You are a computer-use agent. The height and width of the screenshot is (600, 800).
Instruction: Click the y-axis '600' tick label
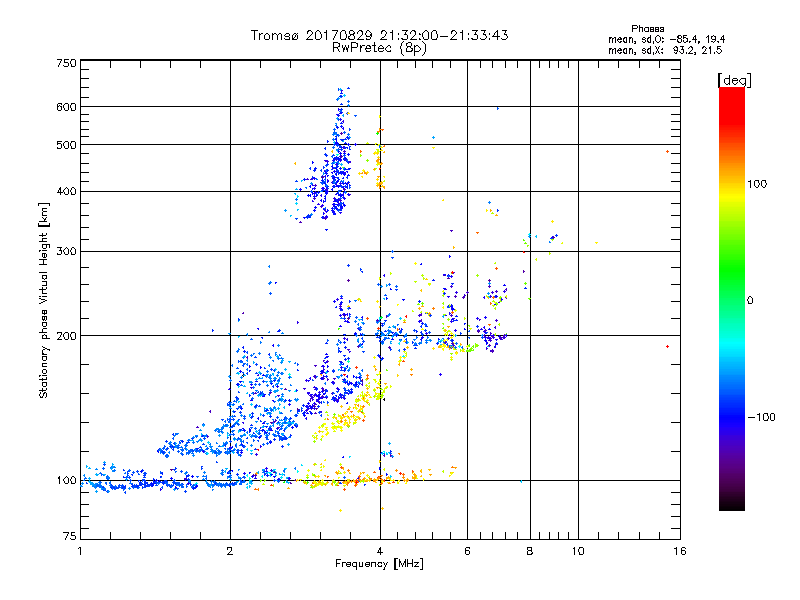[67, 107]
